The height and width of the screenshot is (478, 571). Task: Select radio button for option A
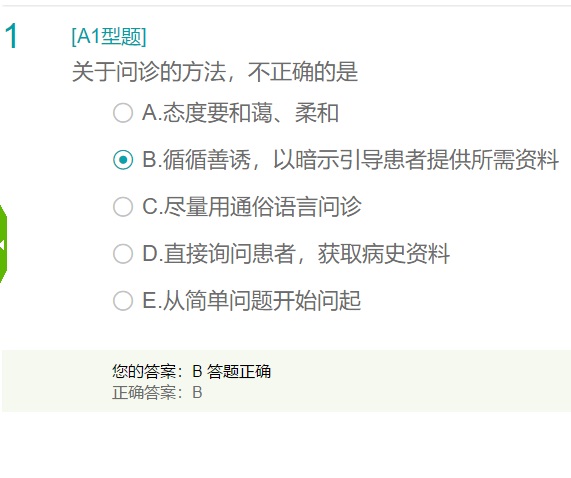coord(123,113)
